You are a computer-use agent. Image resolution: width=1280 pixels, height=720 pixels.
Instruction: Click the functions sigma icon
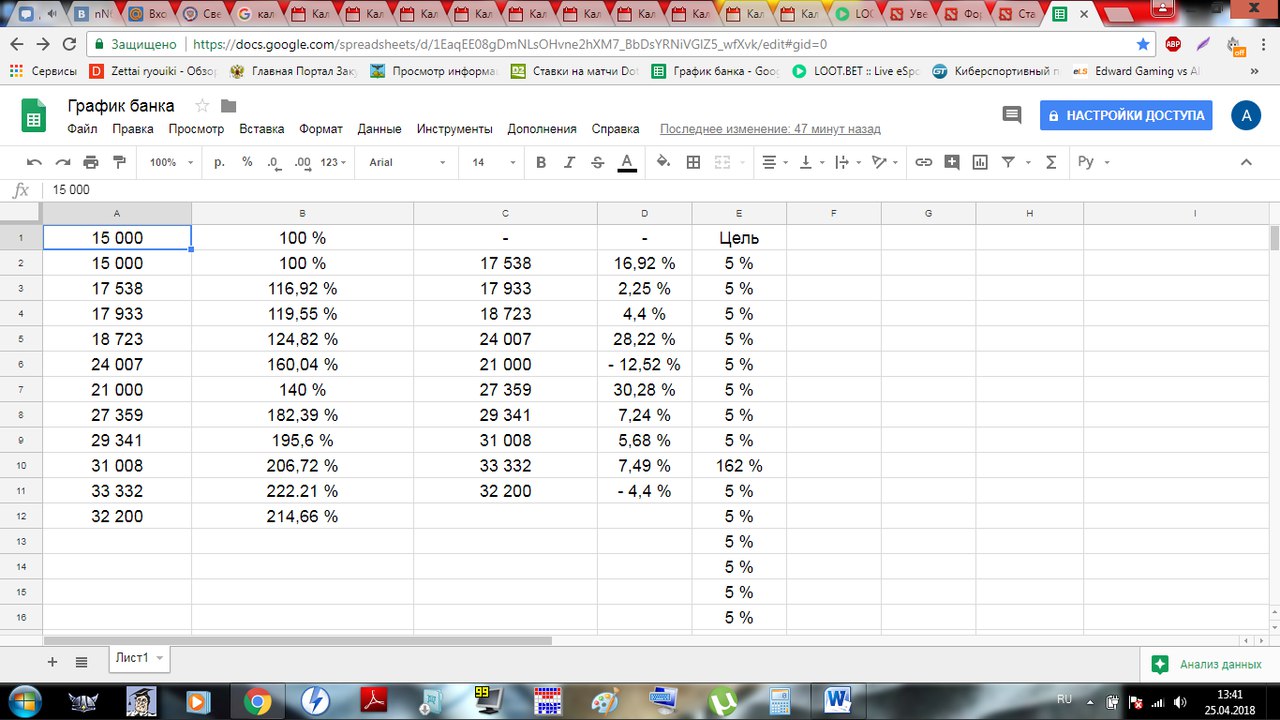pyautogui.click(x=1051, y=162)
